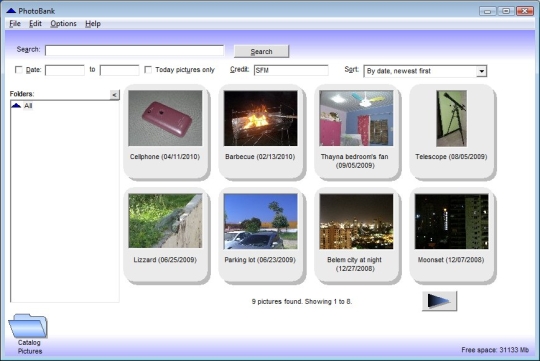The image size is (540, 361).
Task: Select the Belem city at night picture
Action: [356, 221]
